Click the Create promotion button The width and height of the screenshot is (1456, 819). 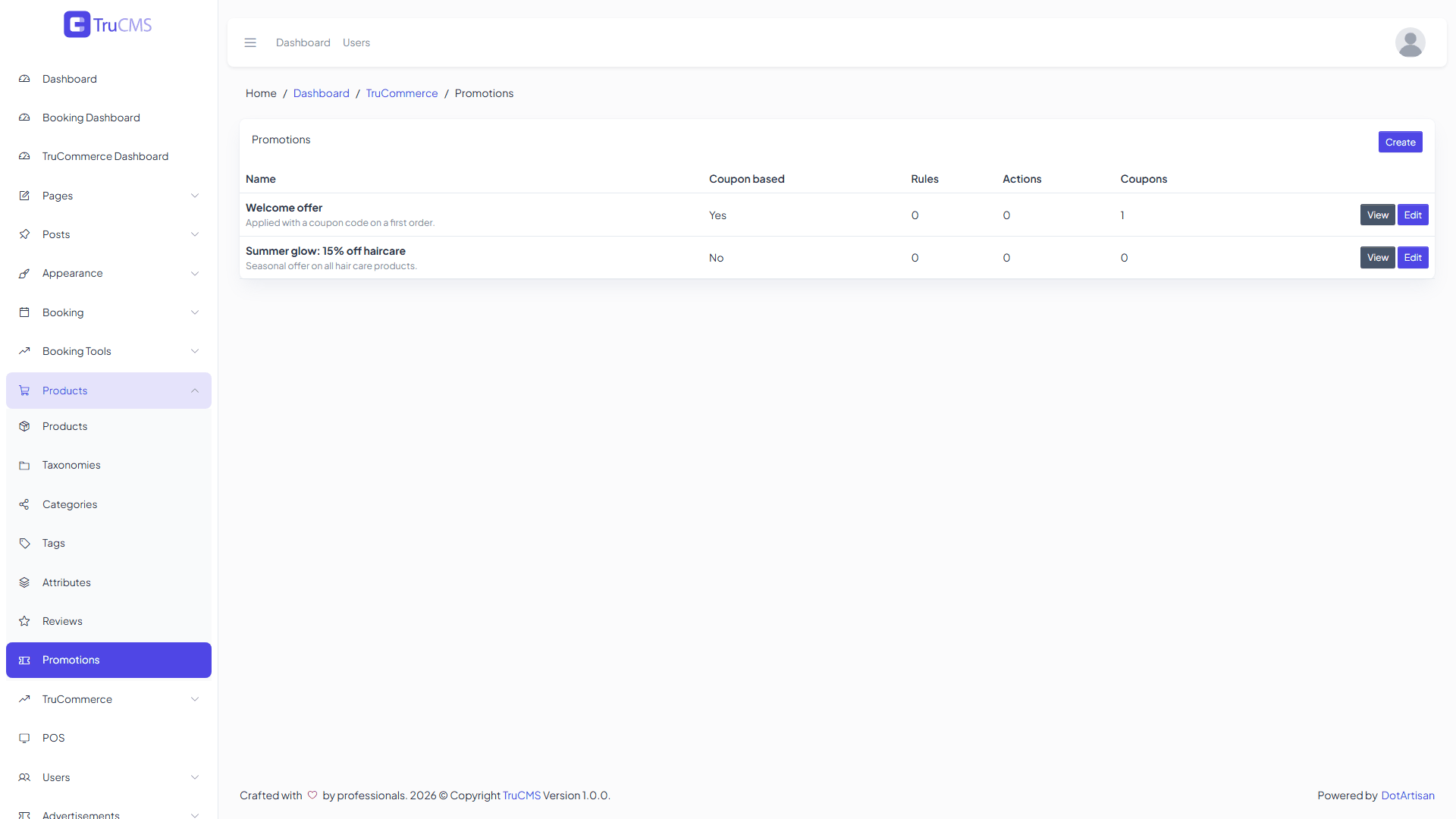tap(1400, 142)
